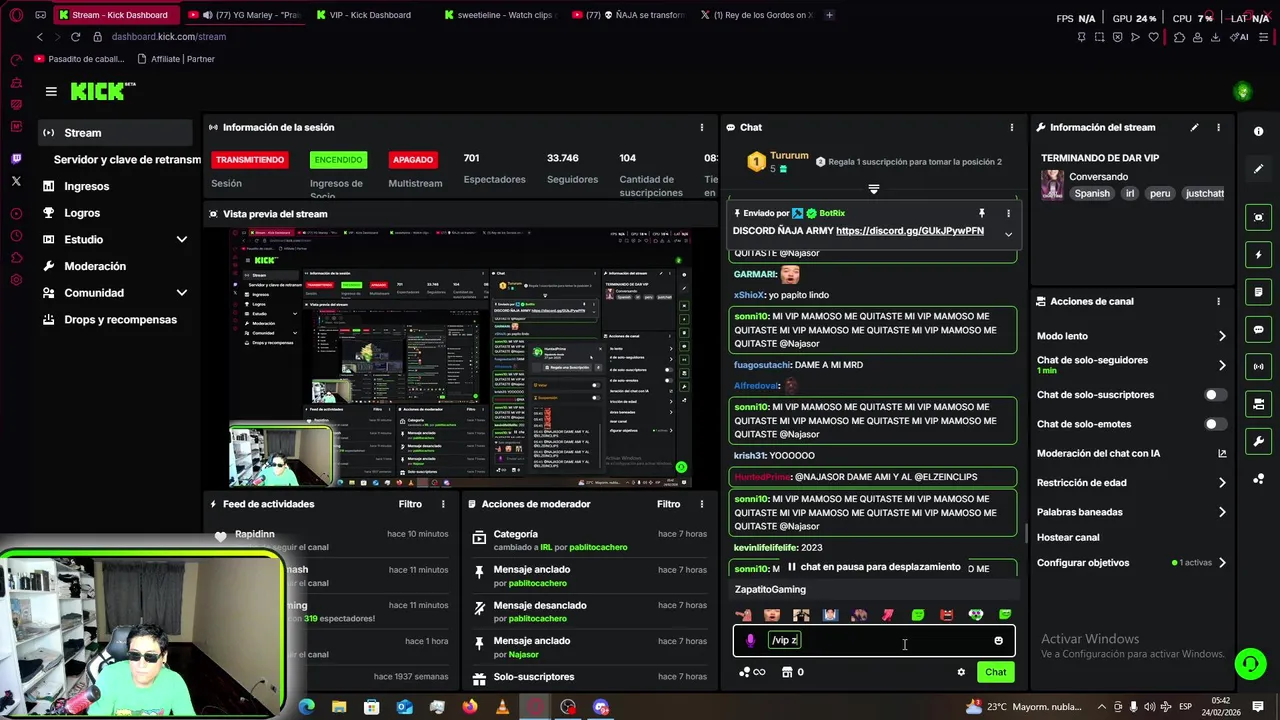This screenshot has height=720, width=1280.
Task: Open Moderación del chat con IA external link
Action: tap(1222, 454)
